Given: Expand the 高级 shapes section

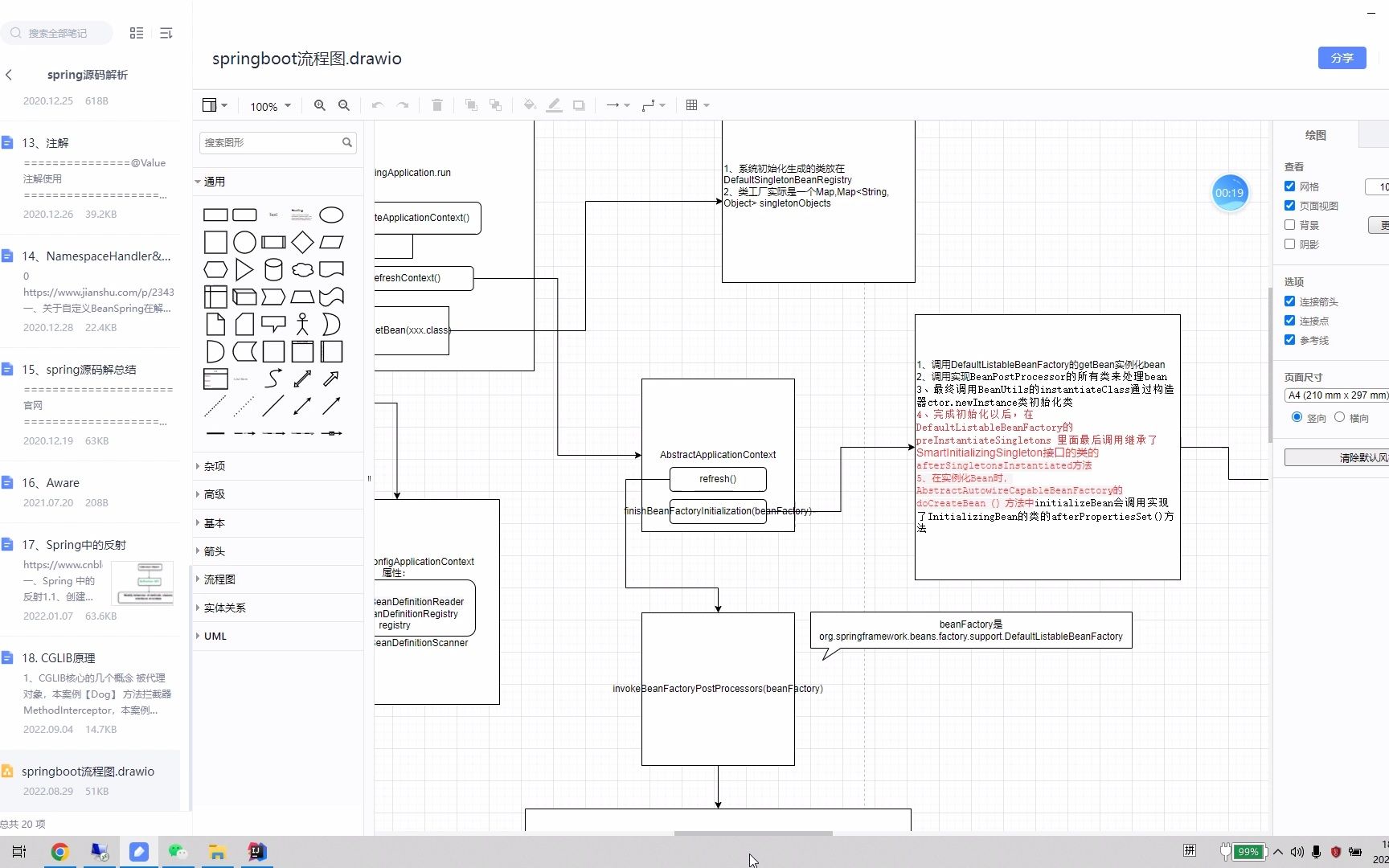Looking at the screenshot, I should tap(278, 494).
